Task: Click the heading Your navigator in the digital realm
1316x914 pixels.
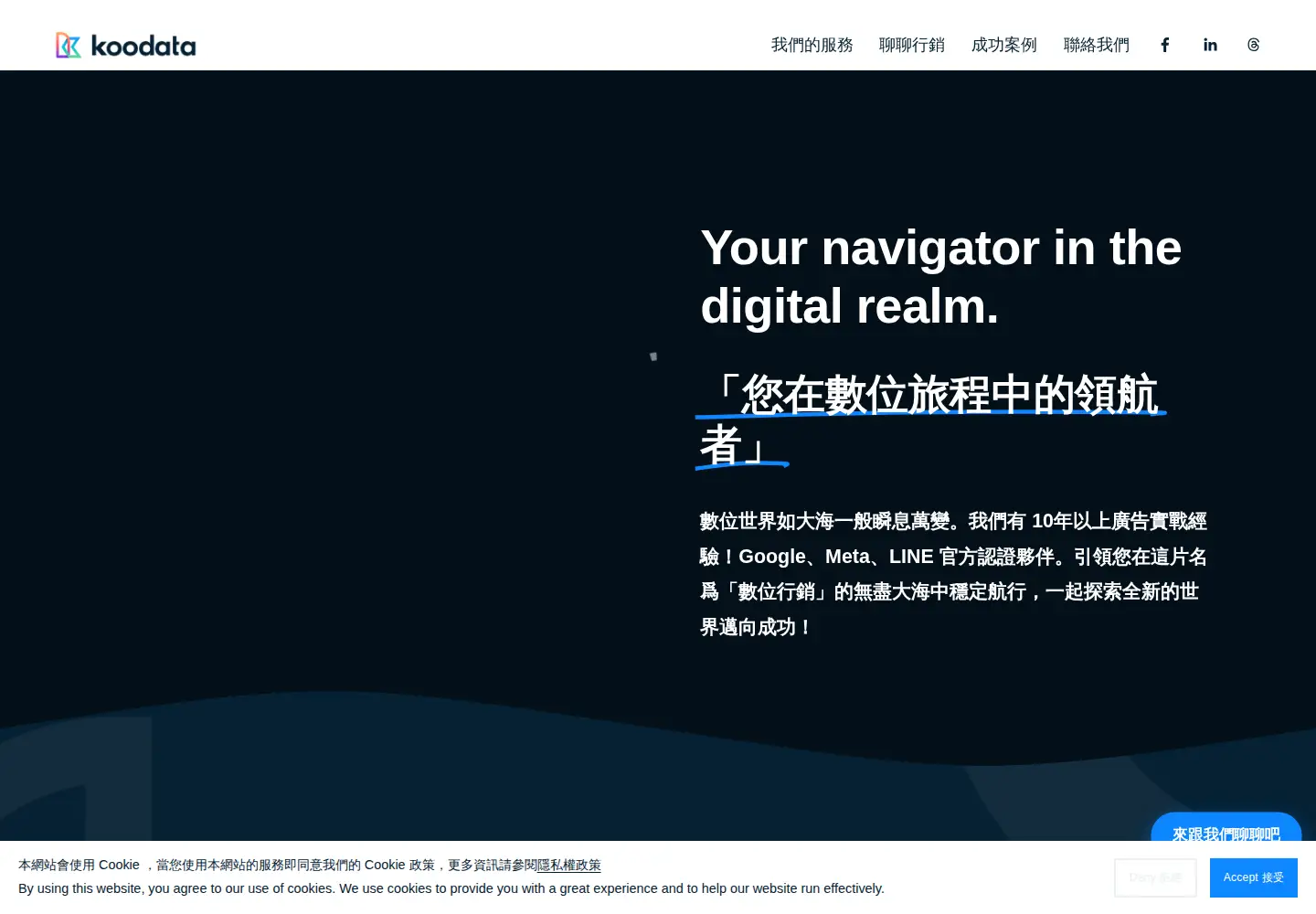Action: click(x=941, y=276)
